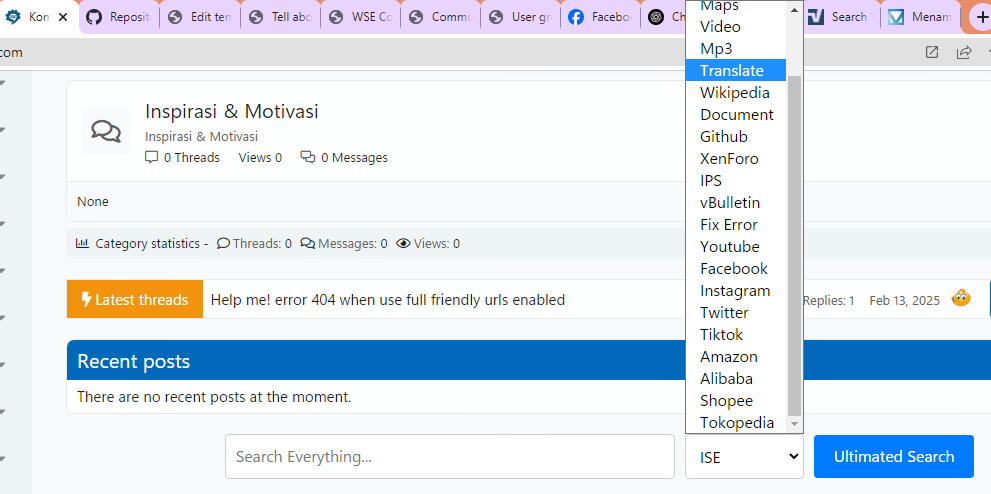Open the ChatGPT tab
This screenshot has width=991, height=494.
click(664, 17)
